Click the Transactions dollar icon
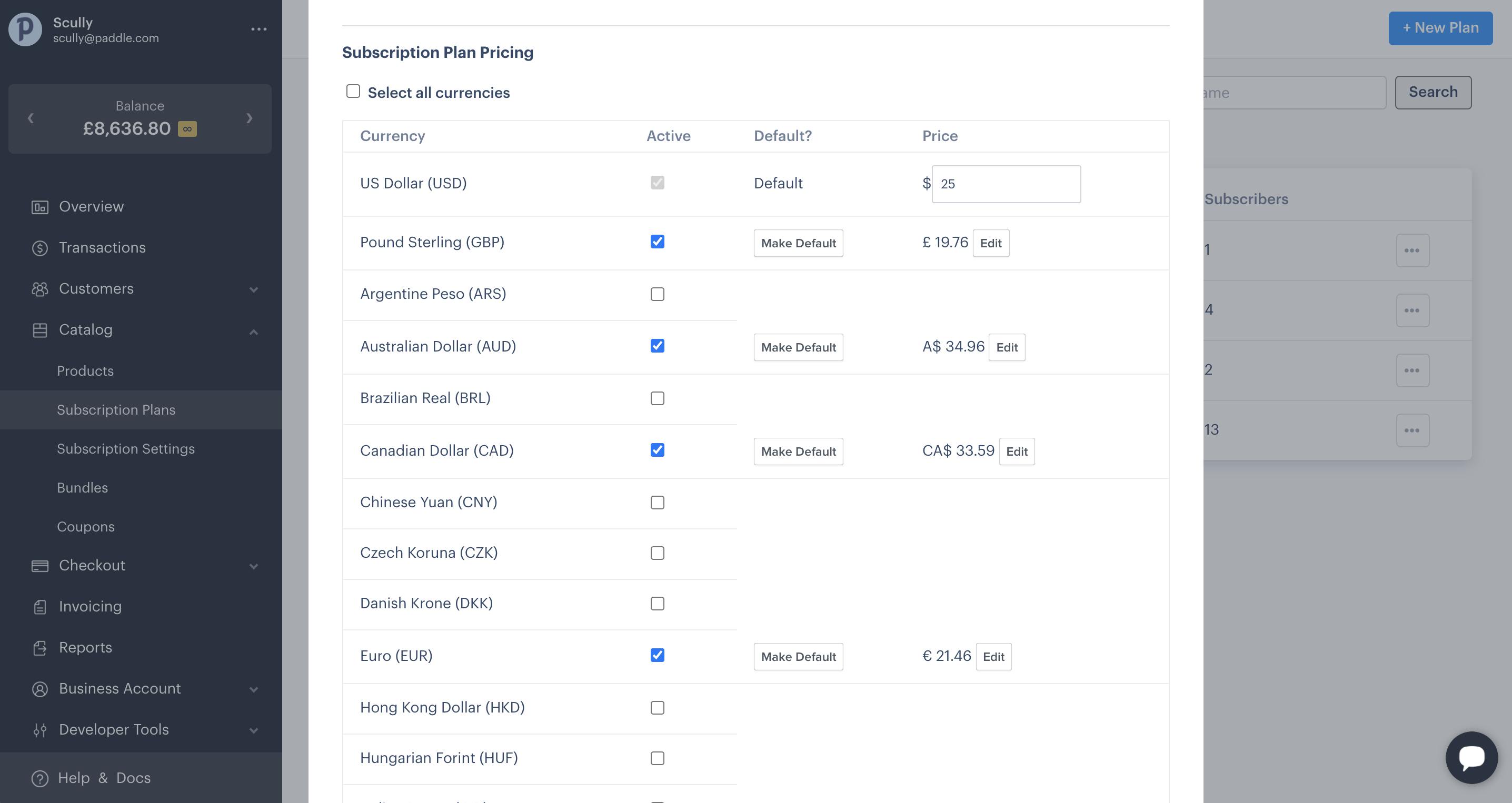 (x=39, y=247)
